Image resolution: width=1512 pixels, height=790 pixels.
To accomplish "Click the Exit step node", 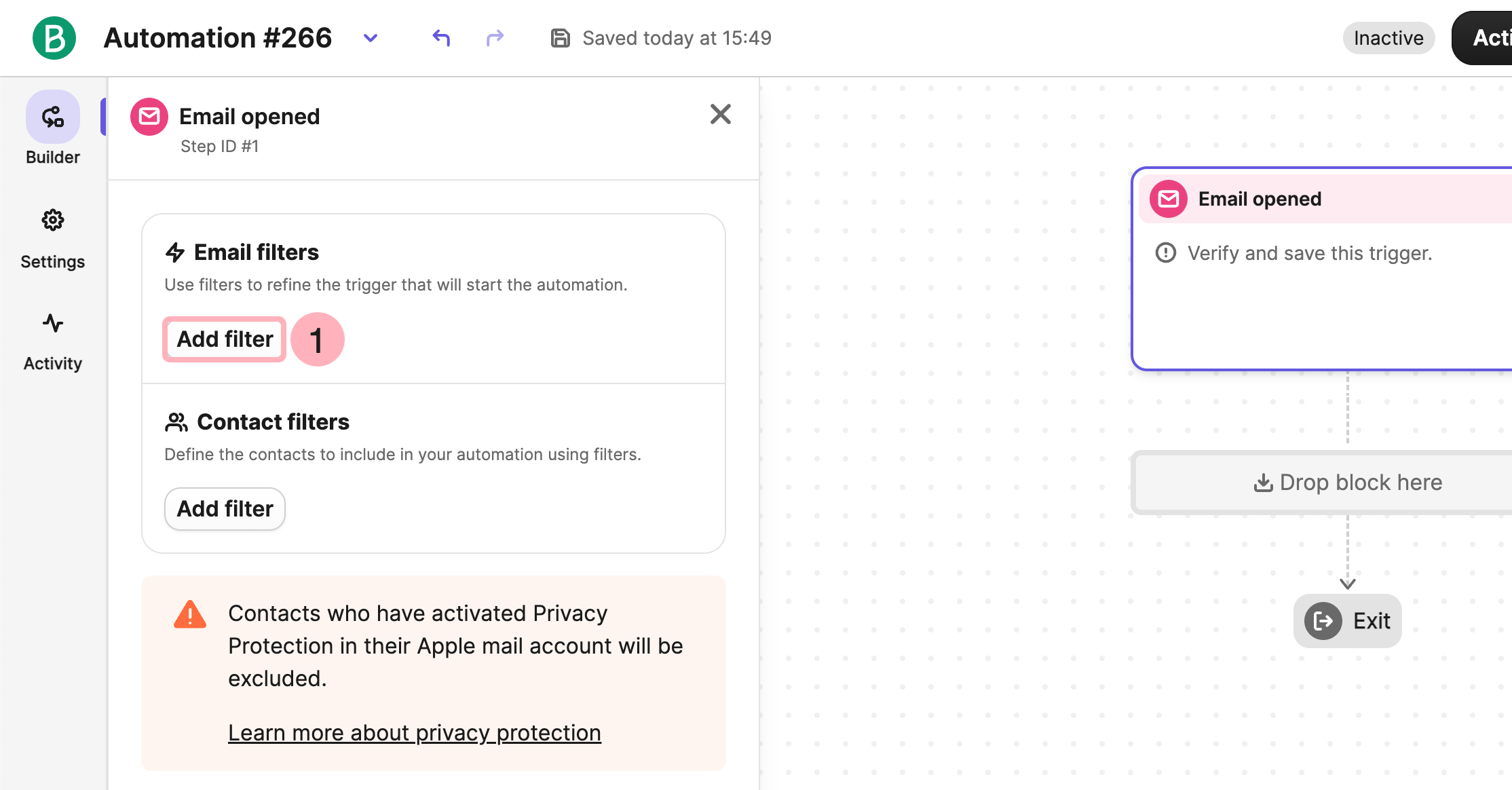I will 1348,621.
